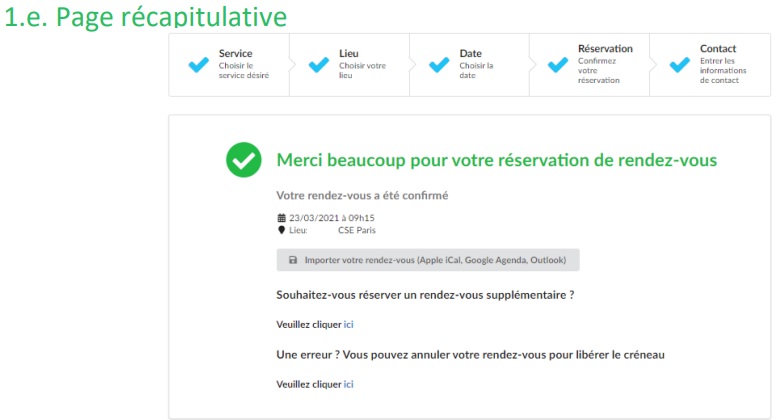Open the Contact step label
Viewport: 780px width, 420px height.
pos(718,48)
